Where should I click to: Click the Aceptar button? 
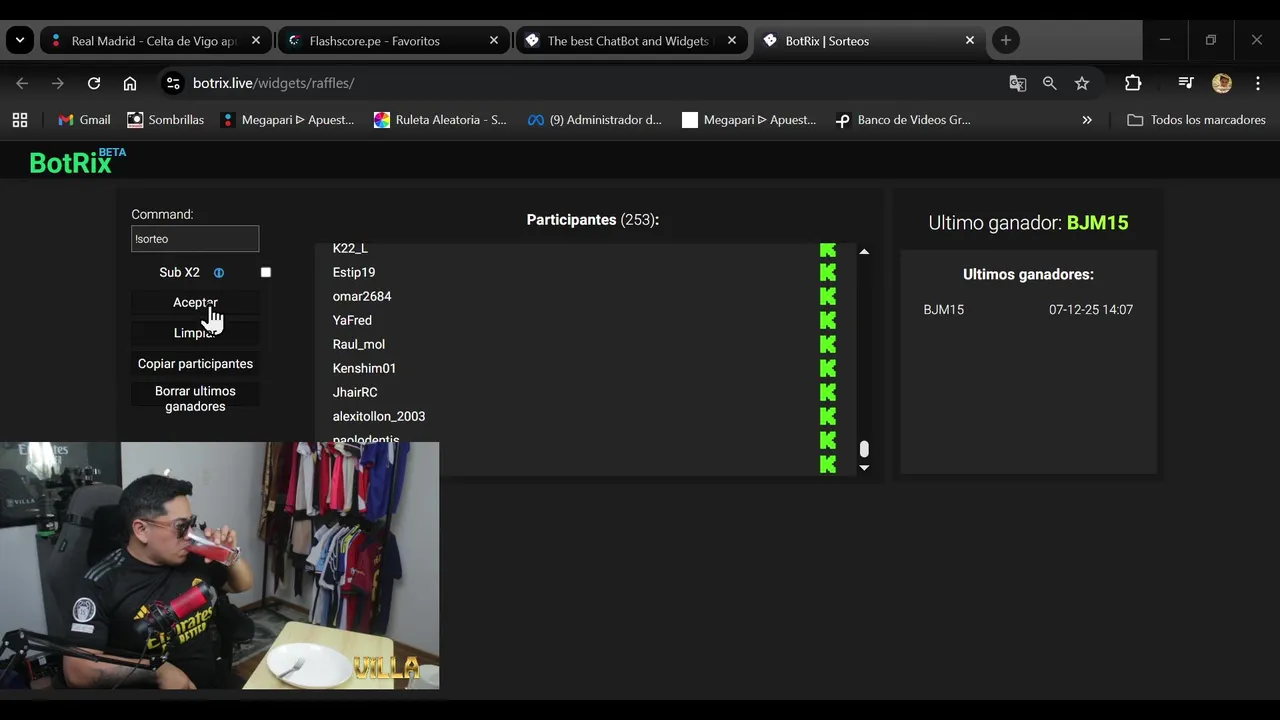pos(195,302)
